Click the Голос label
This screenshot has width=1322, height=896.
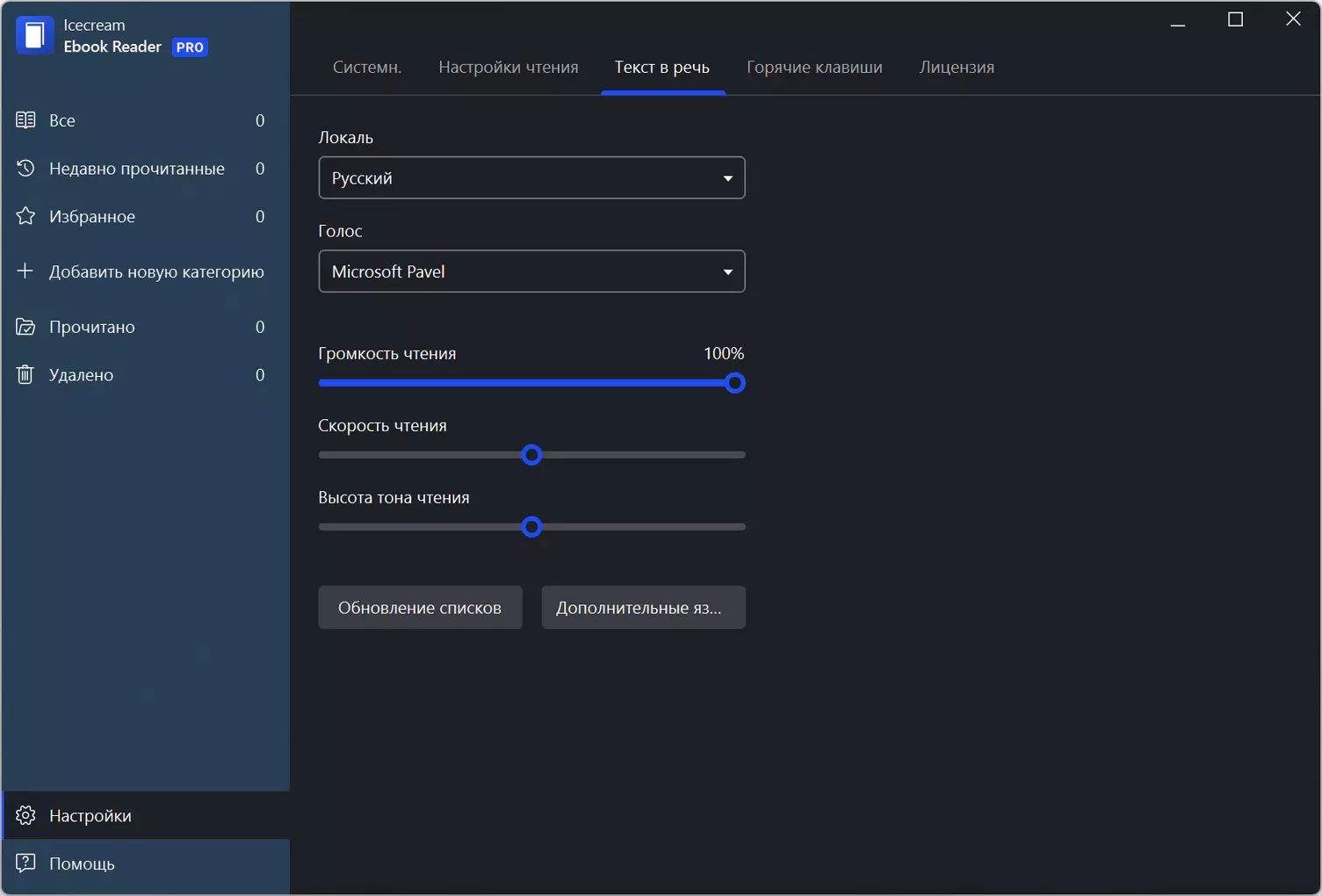[x=340, y=231]
